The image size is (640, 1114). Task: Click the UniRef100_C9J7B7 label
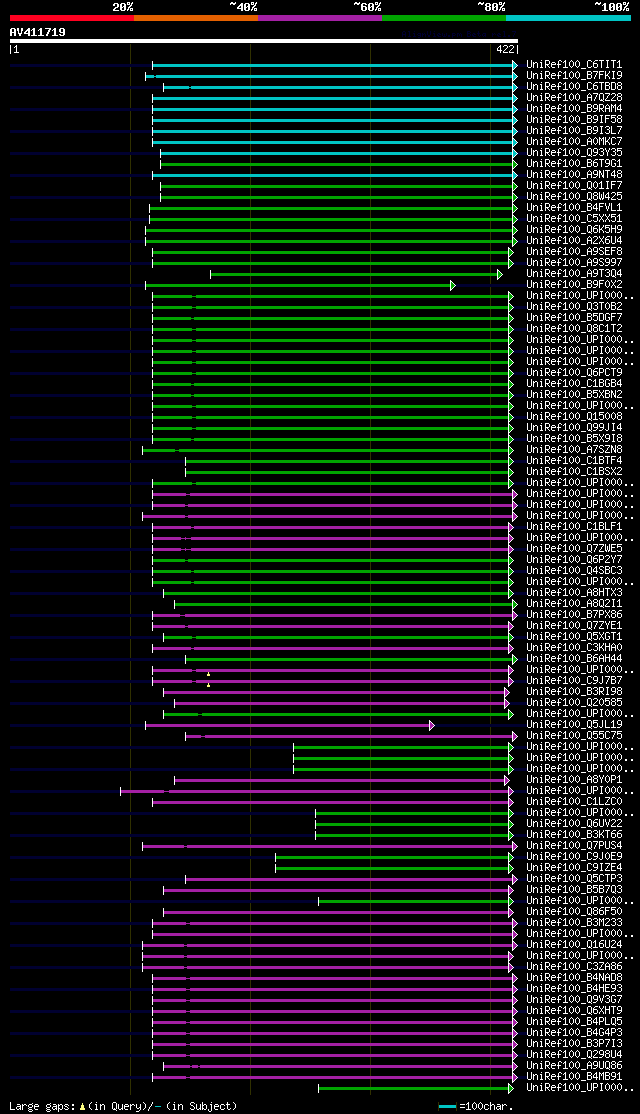tap(575, 681)
